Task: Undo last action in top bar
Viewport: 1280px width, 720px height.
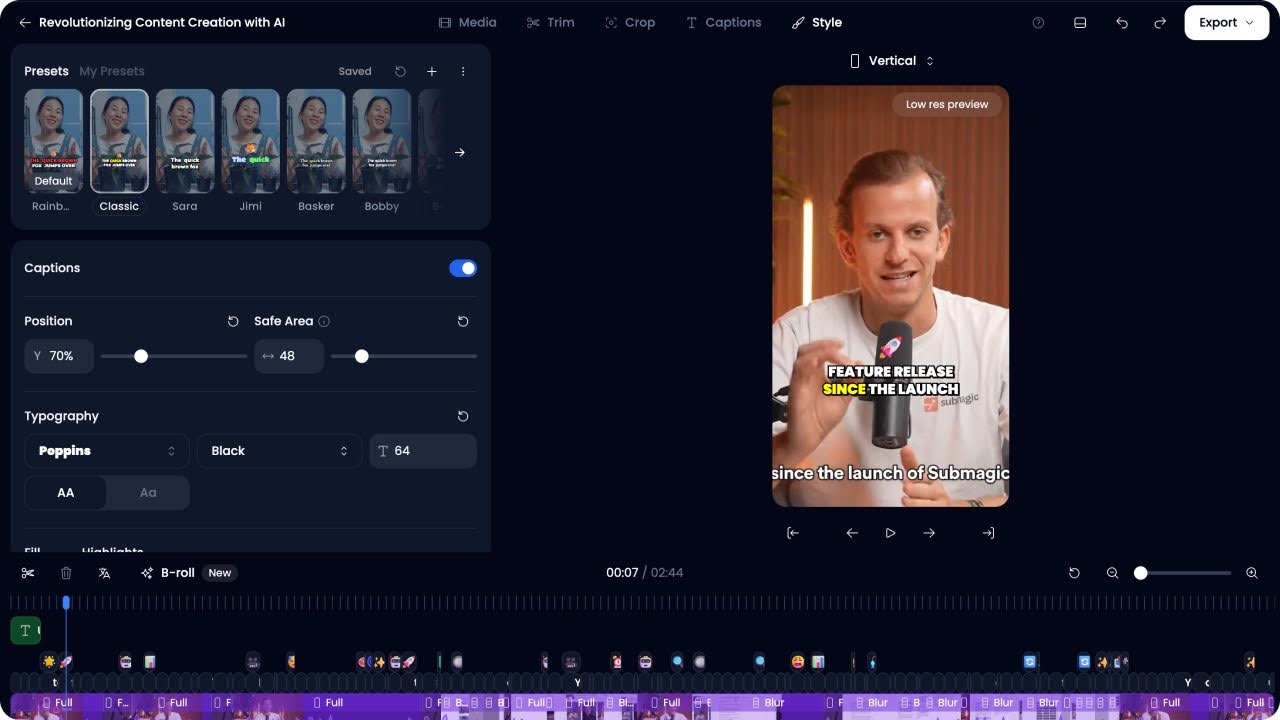Action: click(1122, 23)
